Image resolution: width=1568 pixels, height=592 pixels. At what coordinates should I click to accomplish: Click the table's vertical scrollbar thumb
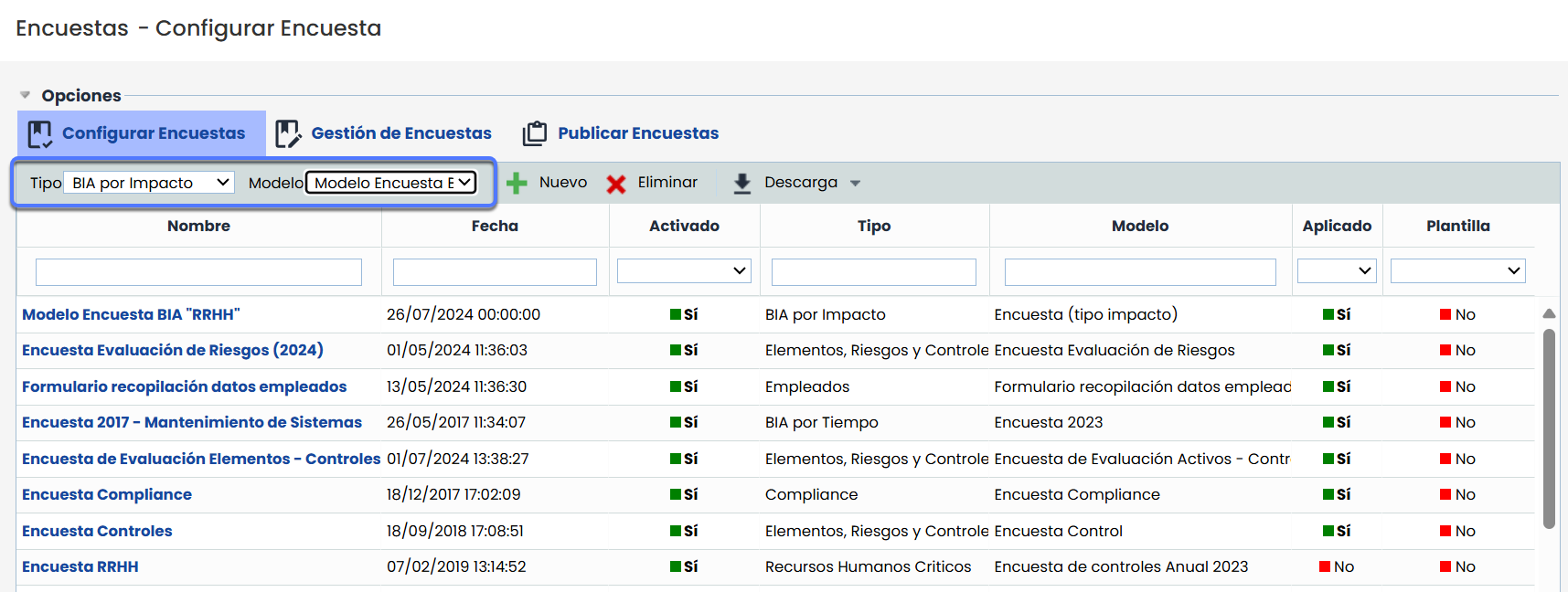(1549, 428)
